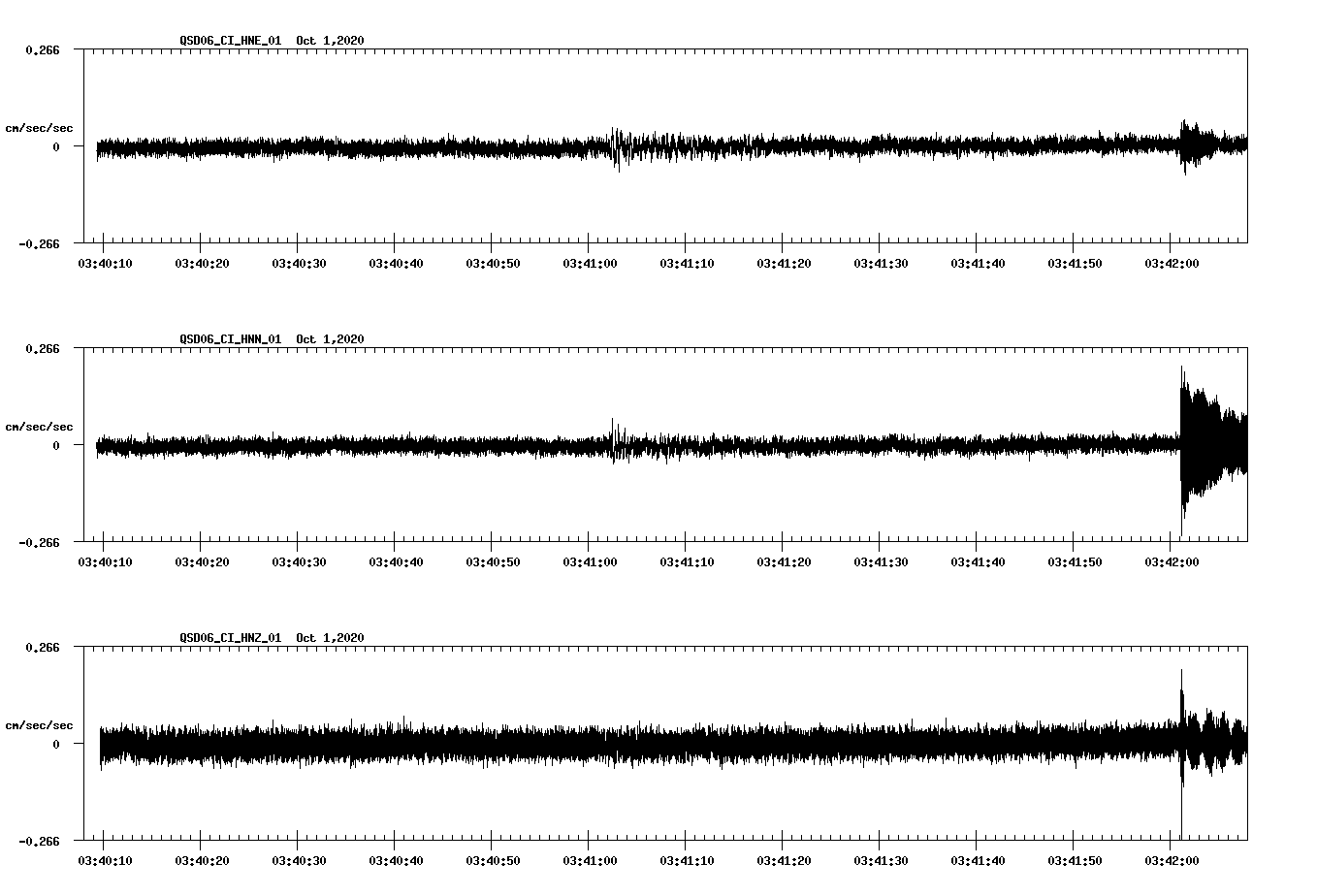The image size is (1317, 896).
Task: Click the 03:40:50 tick mark on middle axis
Action: [493, 549]
